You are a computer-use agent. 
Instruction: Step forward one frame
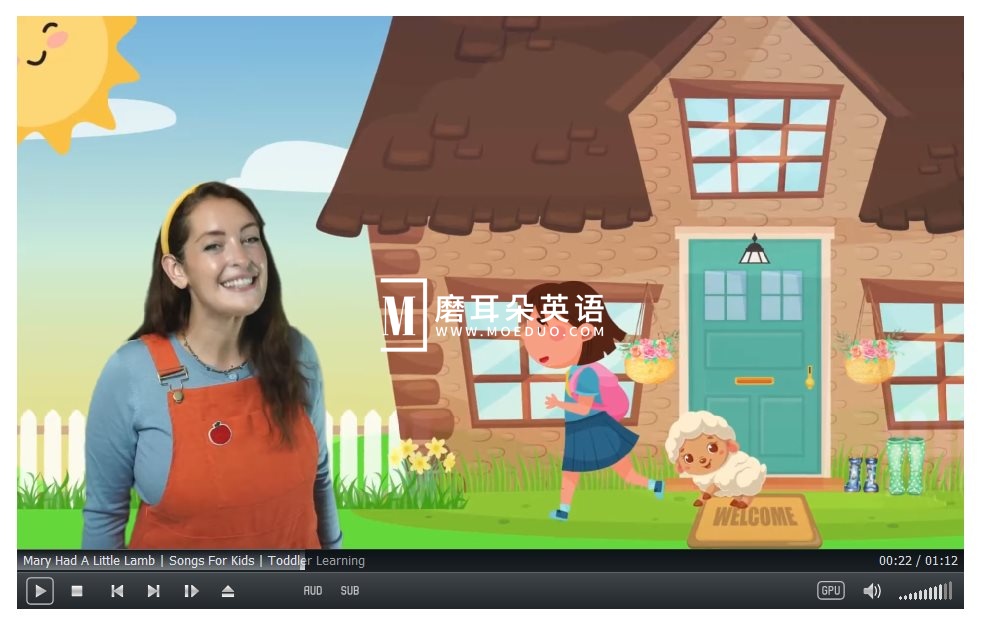(191, 591)
